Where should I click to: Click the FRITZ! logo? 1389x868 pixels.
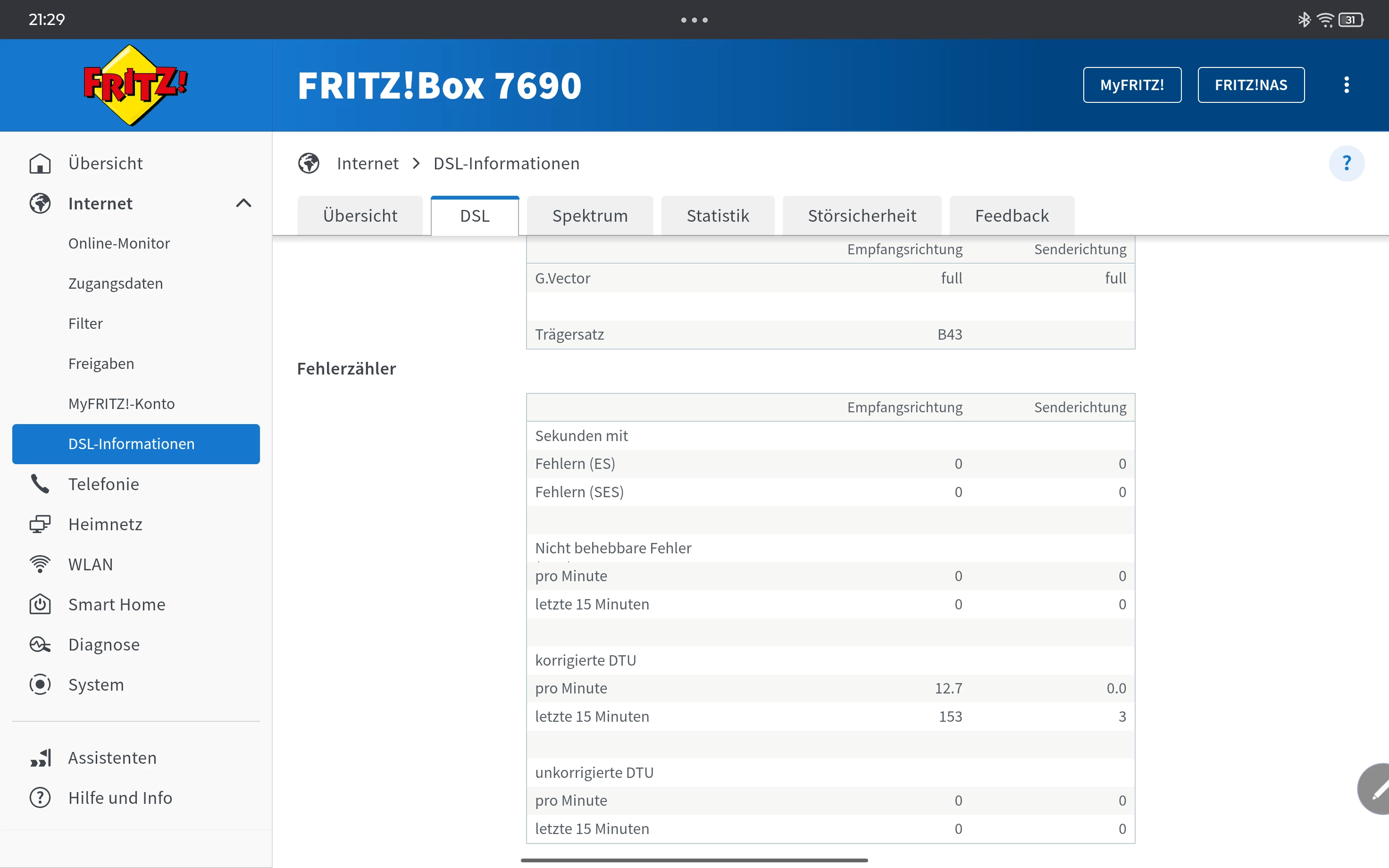point(135,85)
